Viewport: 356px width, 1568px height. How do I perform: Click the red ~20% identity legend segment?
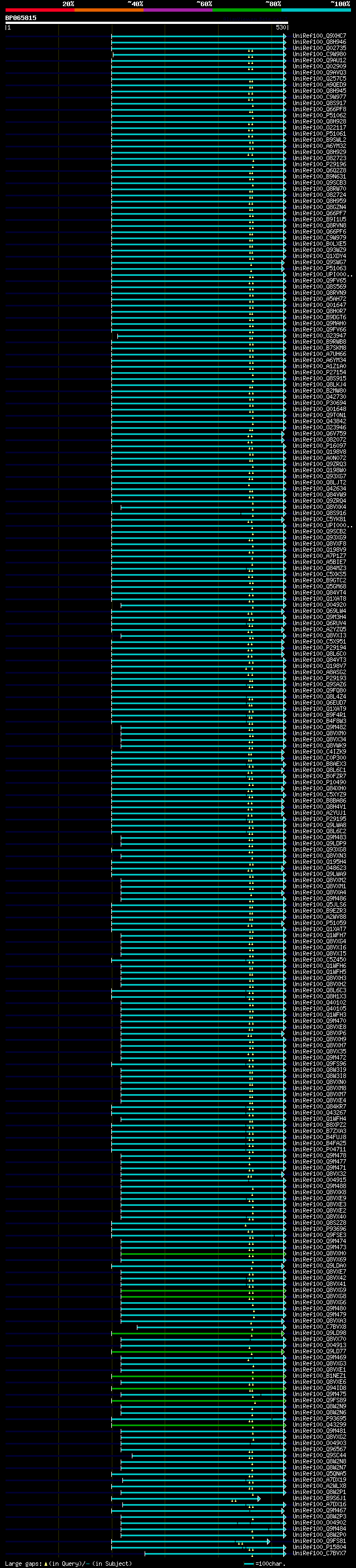pos(39,10)
